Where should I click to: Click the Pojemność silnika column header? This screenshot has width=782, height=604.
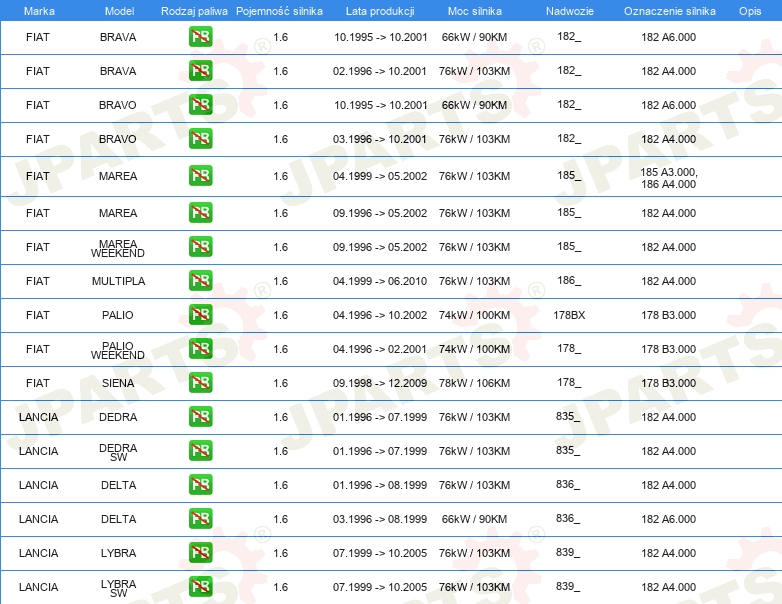pyautogui.click(x=279, y=11)
